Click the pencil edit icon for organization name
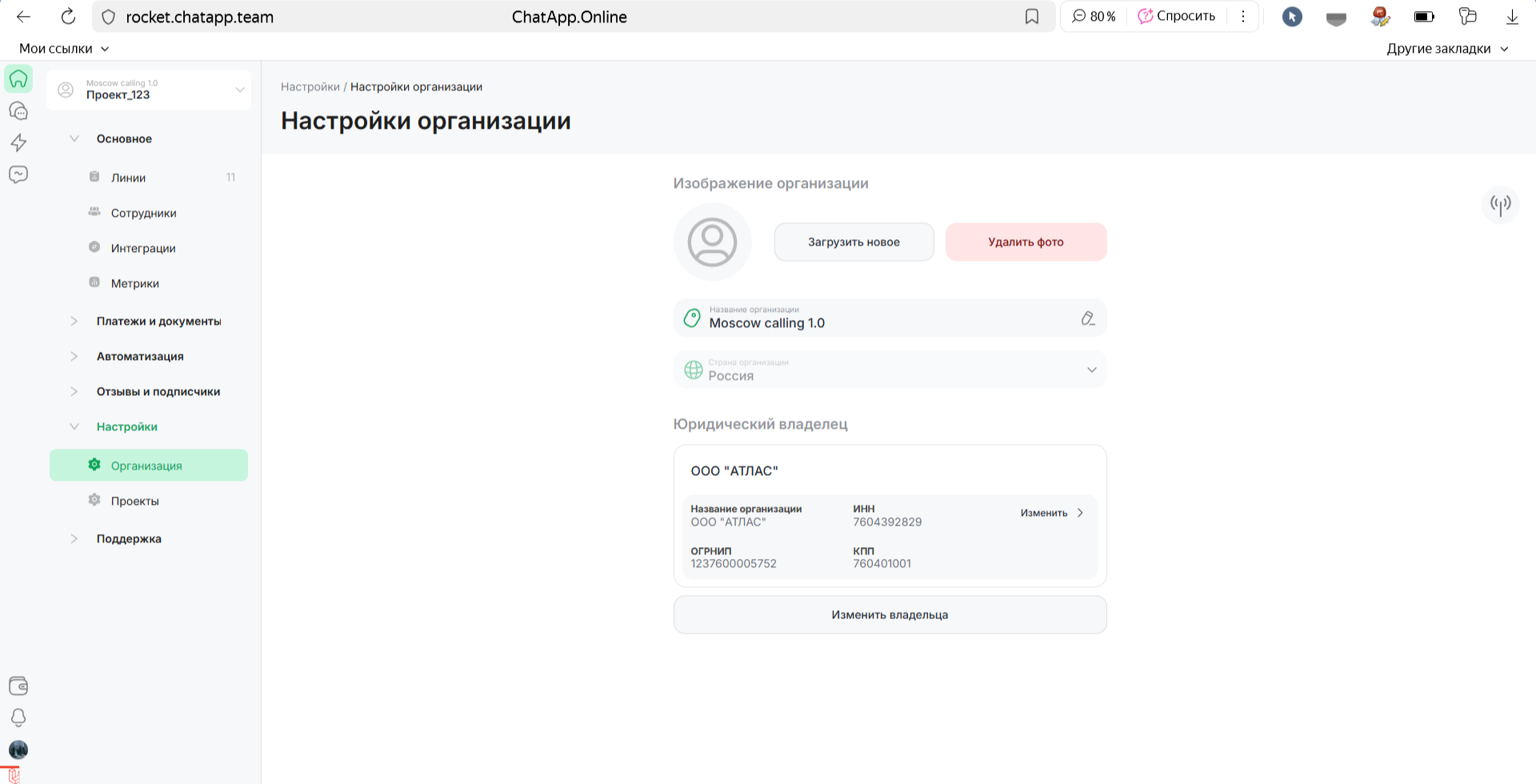Screen dimensions: 1536x784 [x=1087, y=318]
